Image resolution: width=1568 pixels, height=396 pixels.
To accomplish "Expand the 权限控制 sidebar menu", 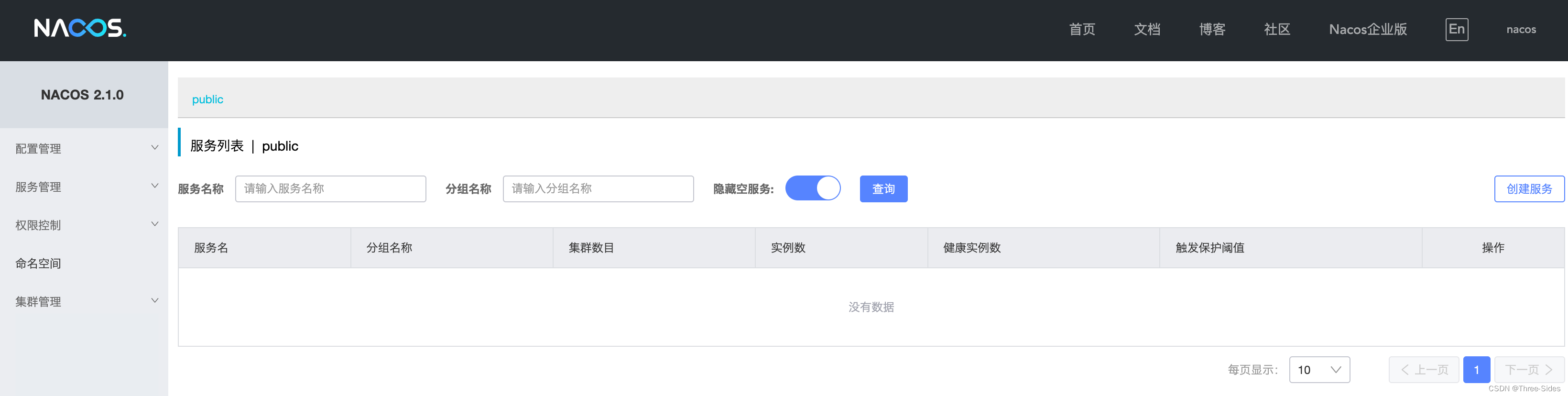I will 84,225.
